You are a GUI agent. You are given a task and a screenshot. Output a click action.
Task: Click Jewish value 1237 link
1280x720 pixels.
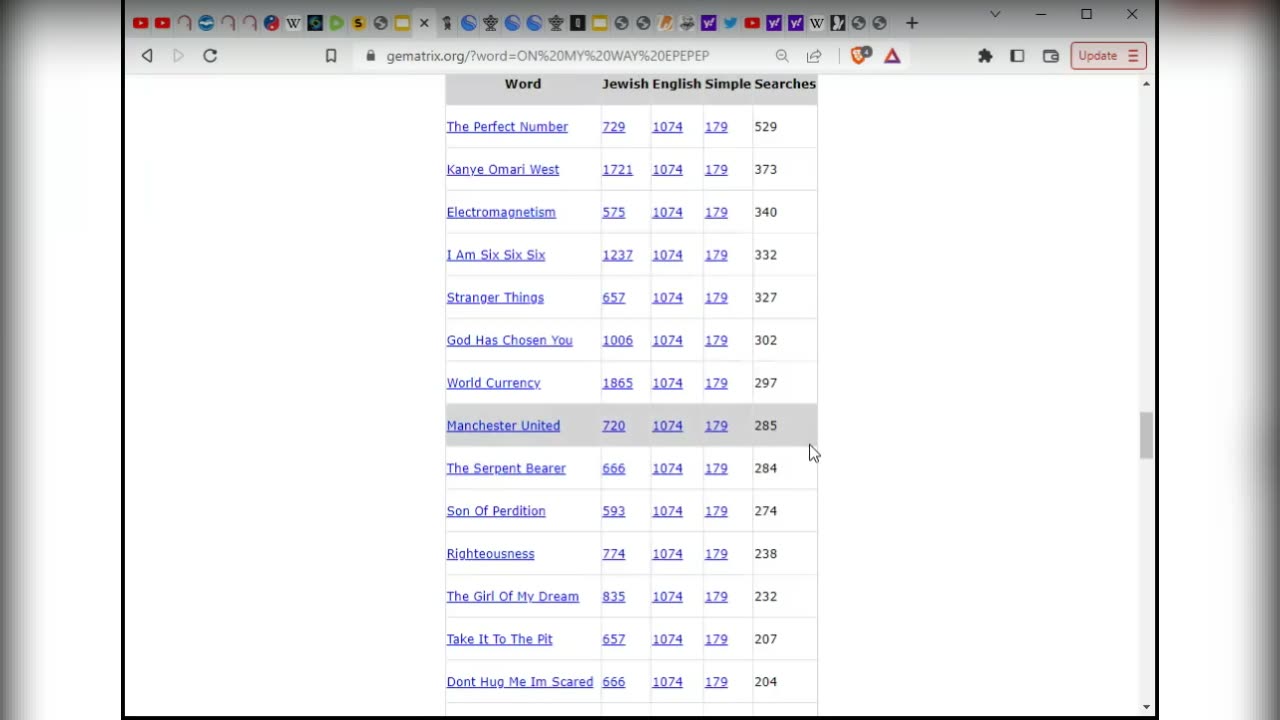[x=617, y=255]
